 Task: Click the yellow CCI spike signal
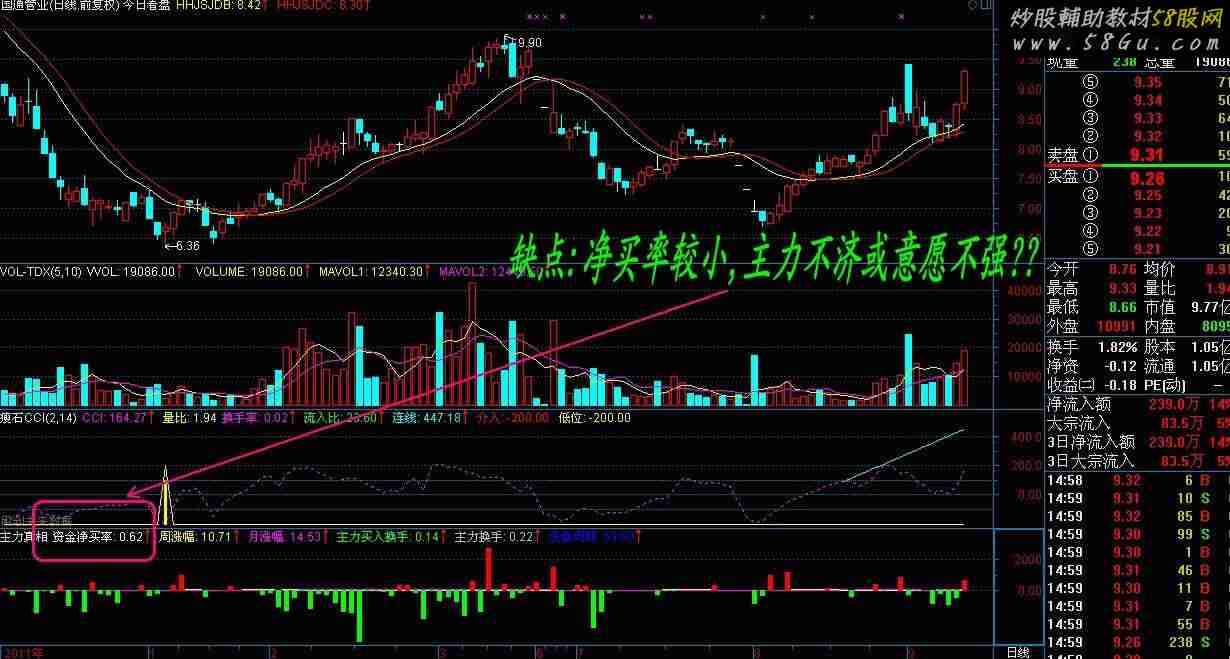(166, 495)
